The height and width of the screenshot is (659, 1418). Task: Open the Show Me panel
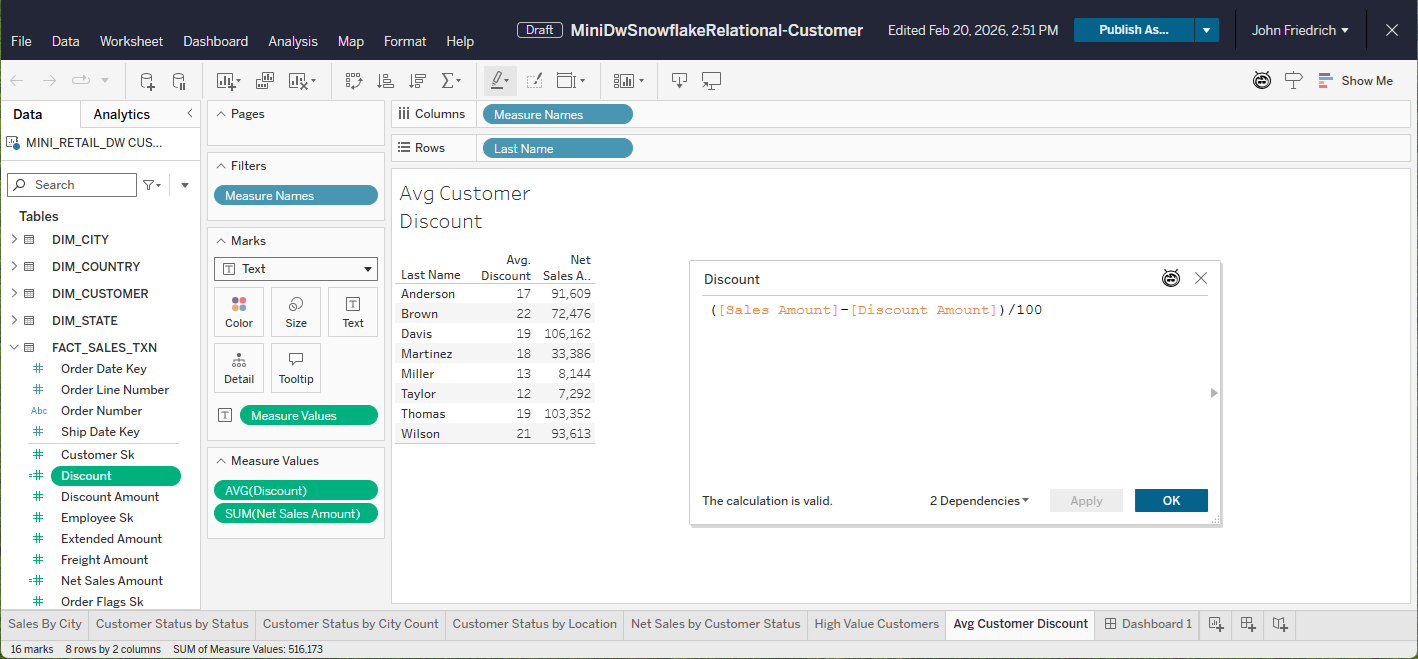pos(1355,81)
